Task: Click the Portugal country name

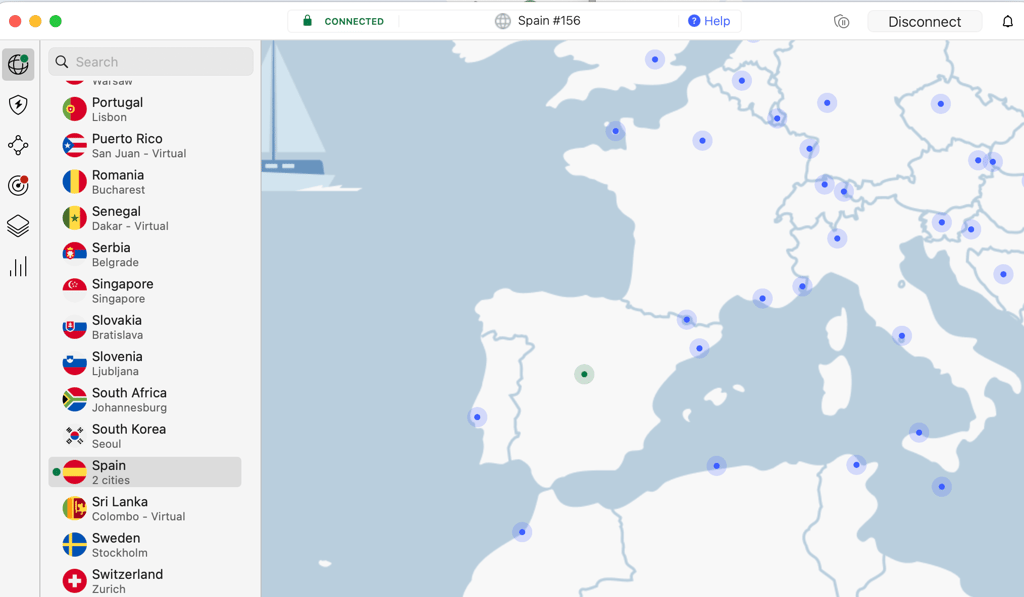Action: point(118,103)
